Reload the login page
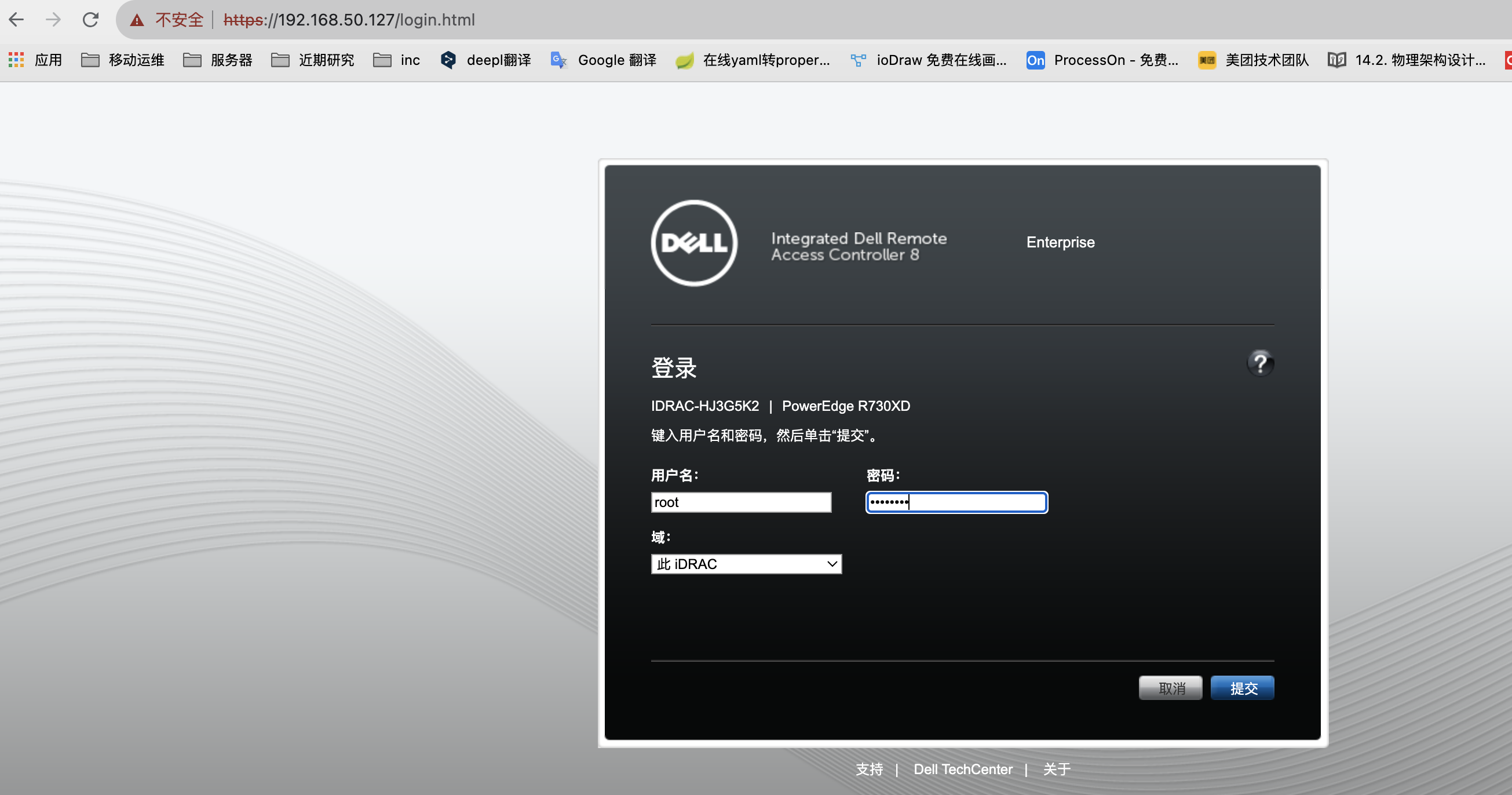Image resolution: width=1512 pixels, height=795 pixels. (90, 20)
